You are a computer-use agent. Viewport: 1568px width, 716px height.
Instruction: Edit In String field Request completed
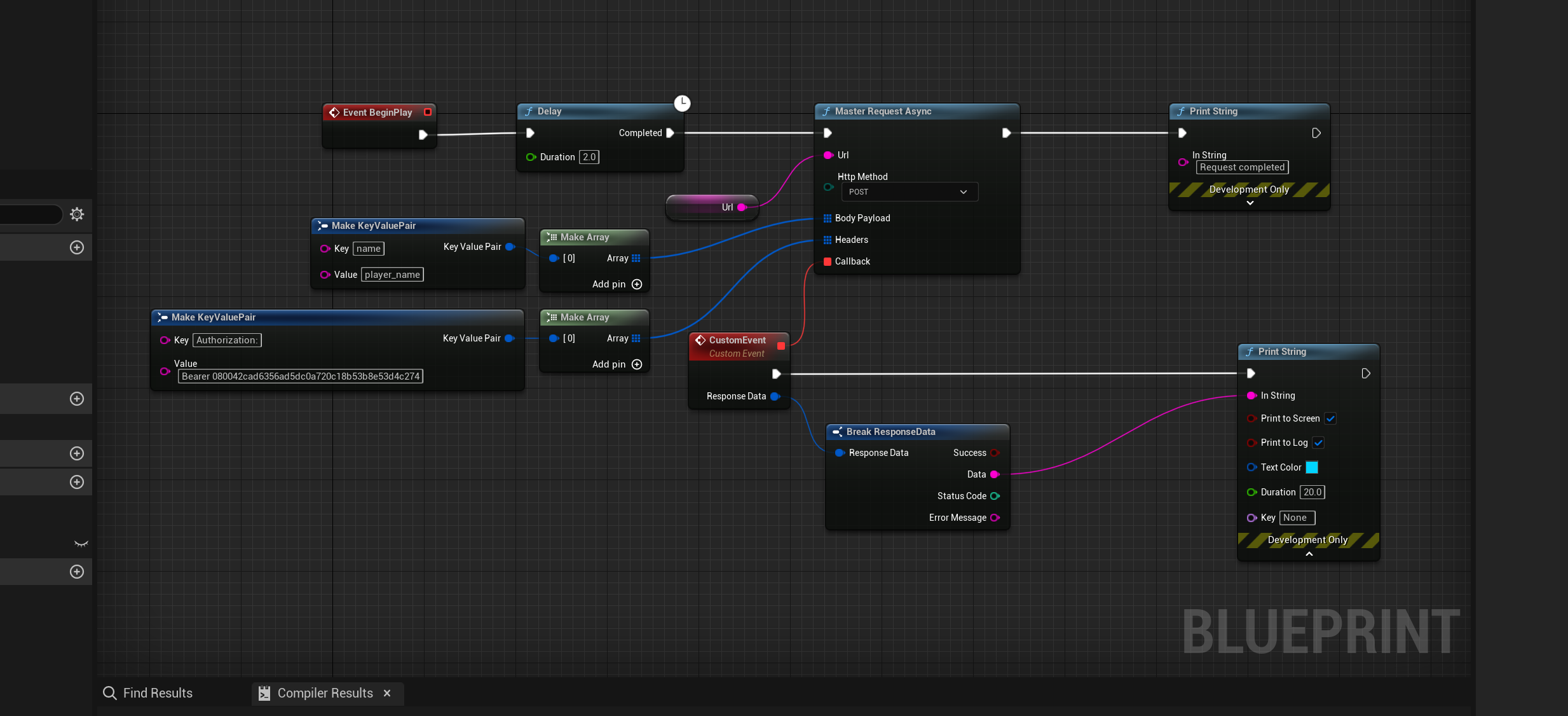click(1242, 167)
